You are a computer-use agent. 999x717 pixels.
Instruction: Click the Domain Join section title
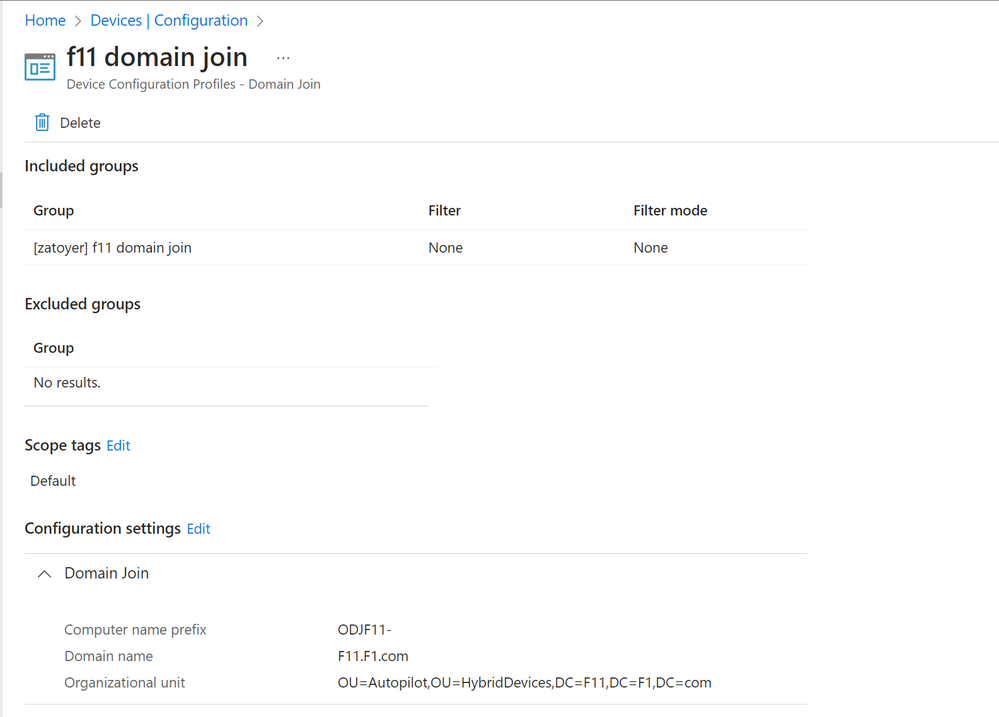point(106,573)
